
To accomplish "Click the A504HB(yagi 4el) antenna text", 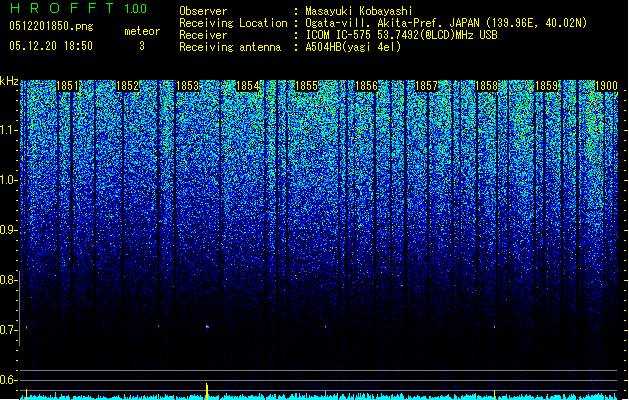I will (x=353, y=47).
